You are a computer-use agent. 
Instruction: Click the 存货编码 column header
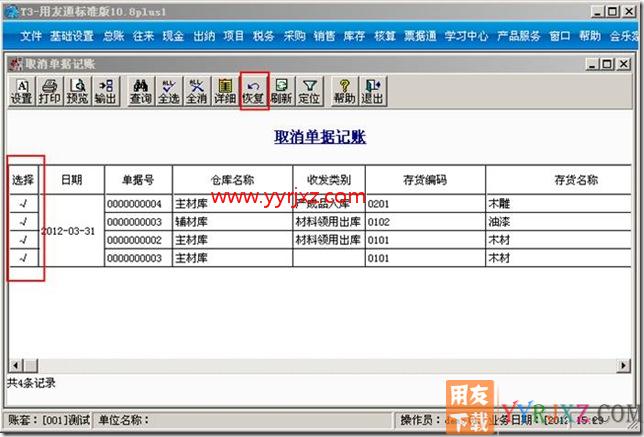point(425,179)
